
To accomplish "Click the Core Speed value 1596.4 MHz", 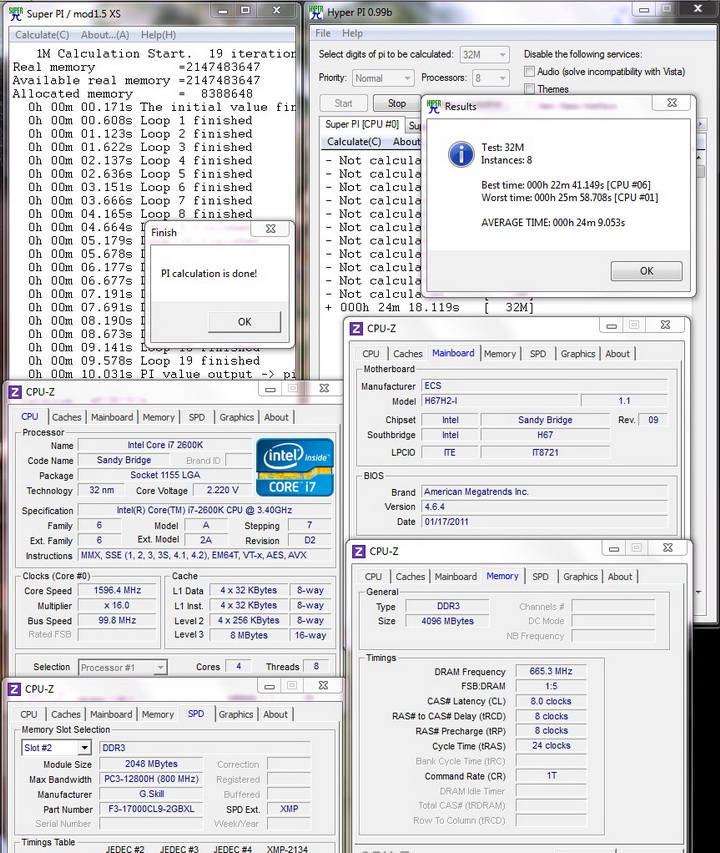I will (x=117, y=590).
